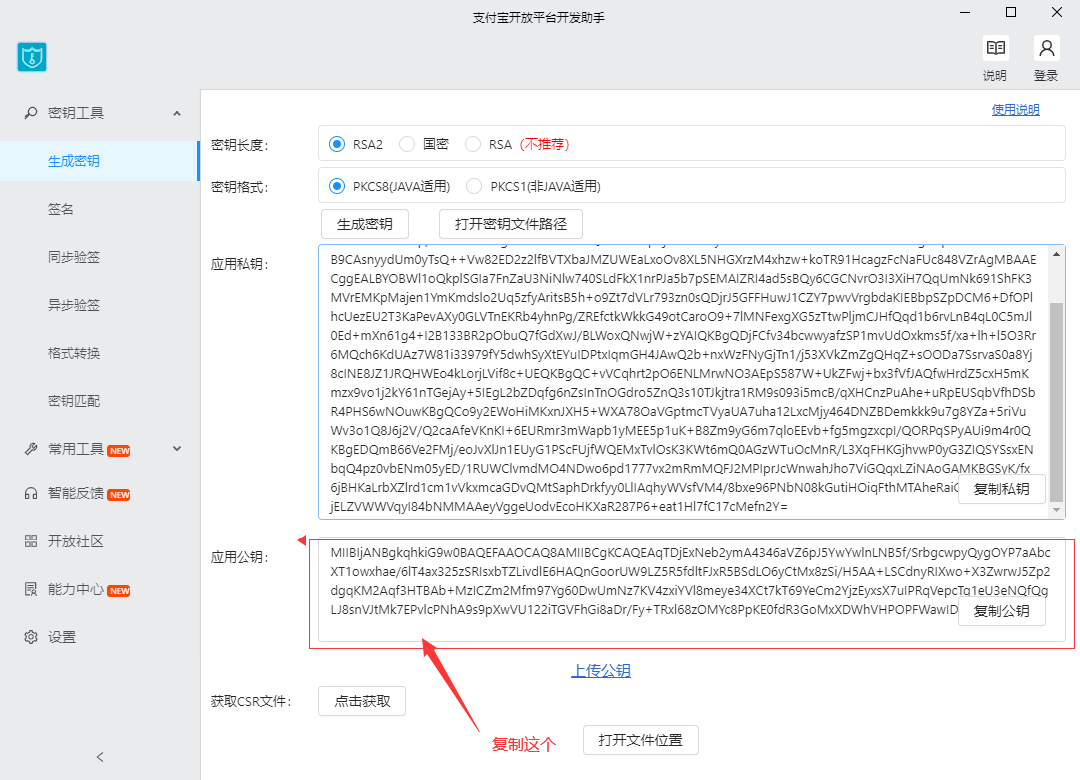Open 设置 gear icon
The height and width of the screenshot is (780, 1080).
(x=31, y=637)
